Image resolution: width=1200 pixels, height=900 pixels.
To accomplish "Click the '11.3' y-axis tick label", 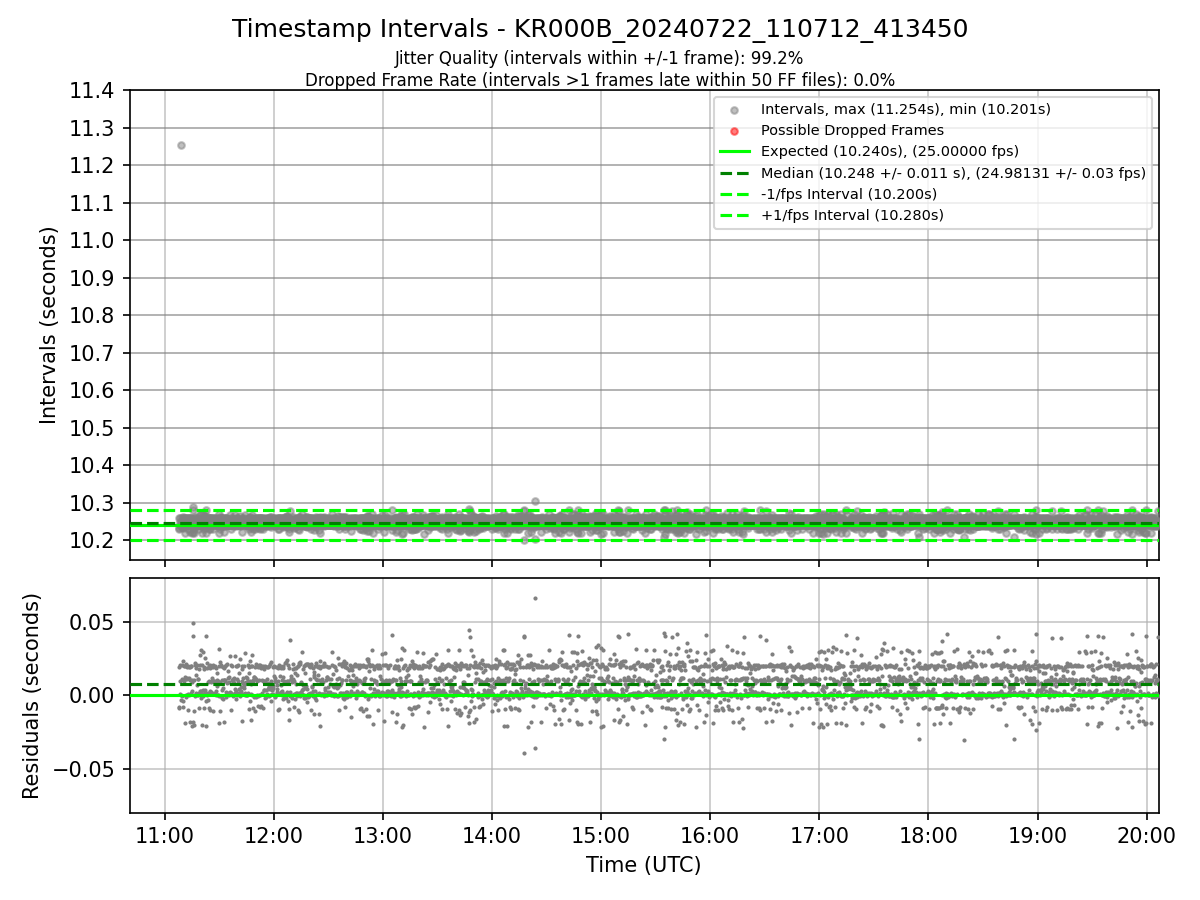I will pyautogui.click(x=91, y=128).
